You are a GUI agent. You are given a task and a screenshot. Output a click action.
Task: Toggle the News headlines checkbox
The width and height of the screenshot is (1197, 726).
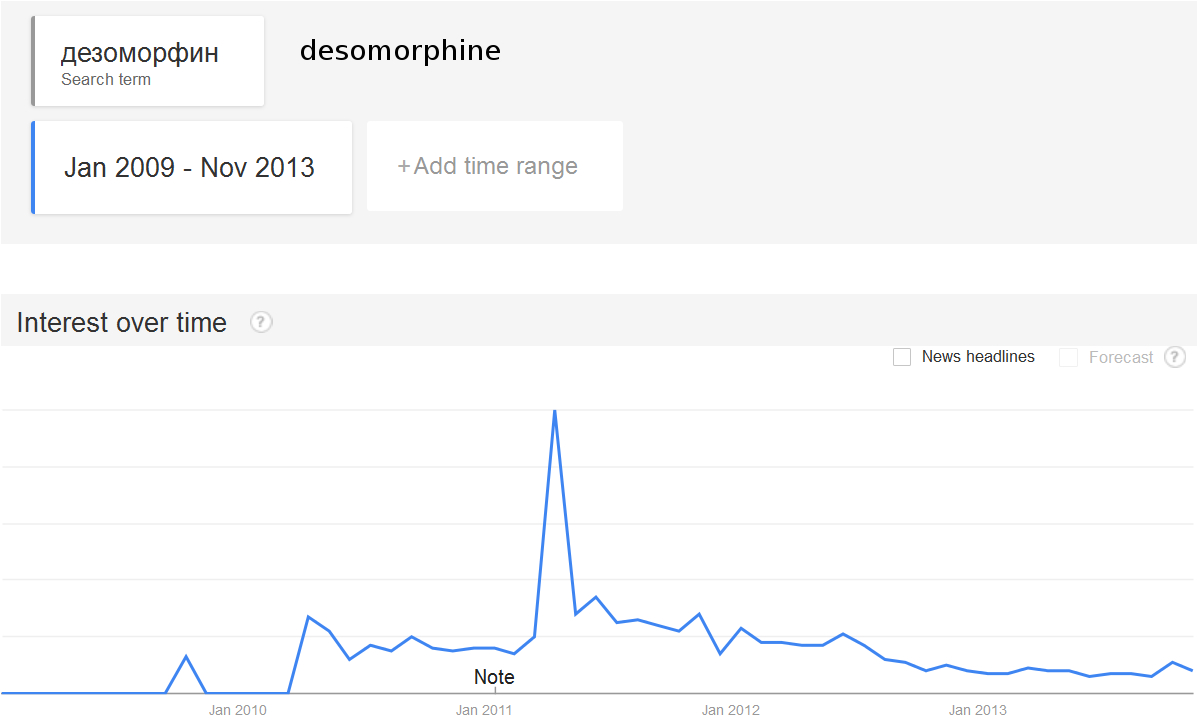(902, 357)
